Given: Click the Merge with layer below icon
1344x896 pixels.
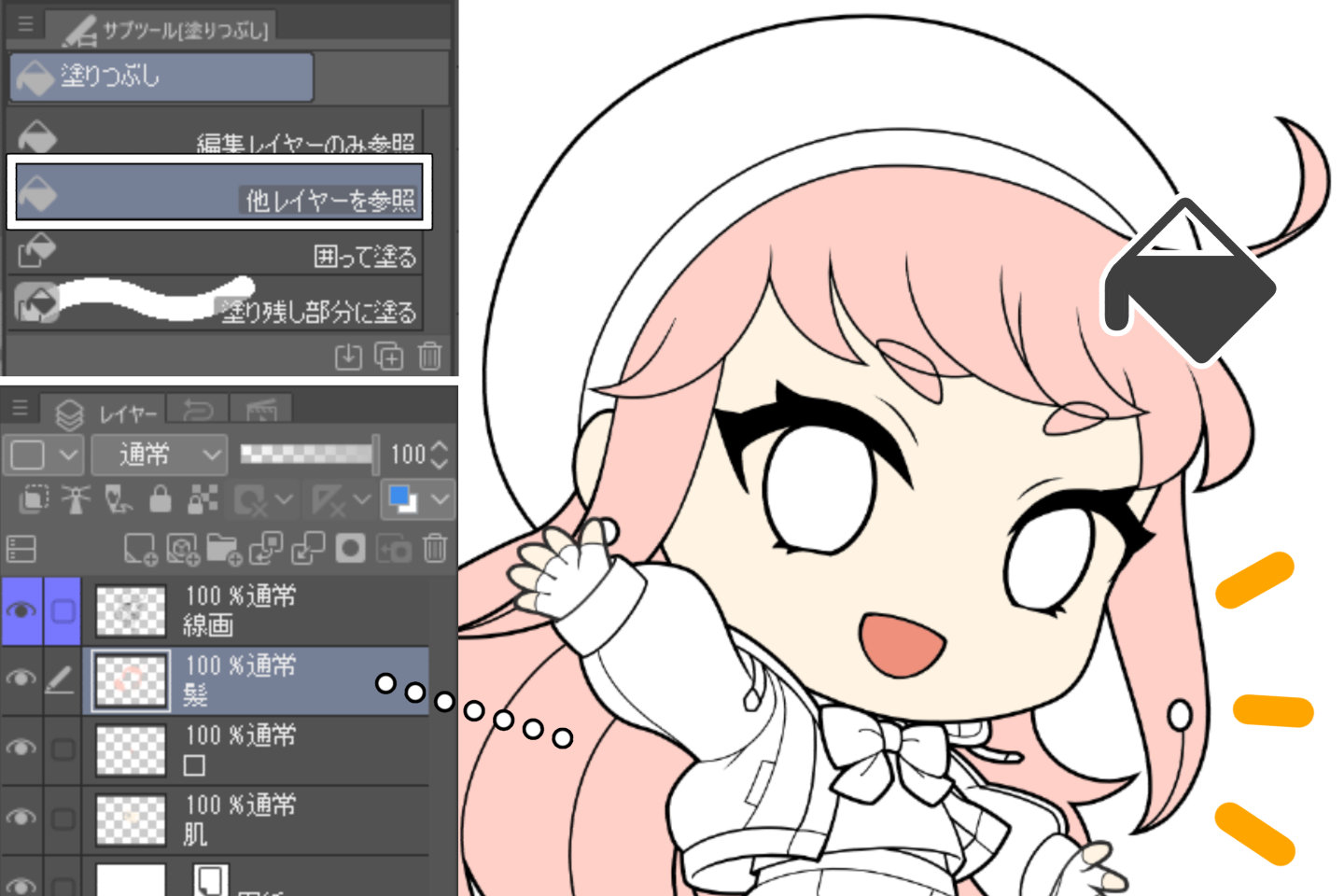Looking at the screenshot, I should pyautogui.click(x=308, y=549).
